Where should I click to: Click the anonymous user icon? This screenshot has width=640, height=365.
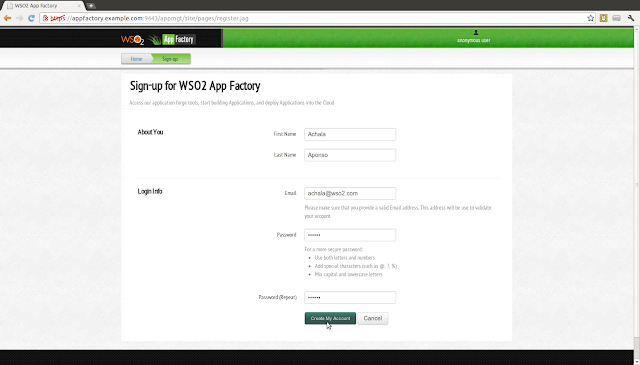[x=476, y=33]
